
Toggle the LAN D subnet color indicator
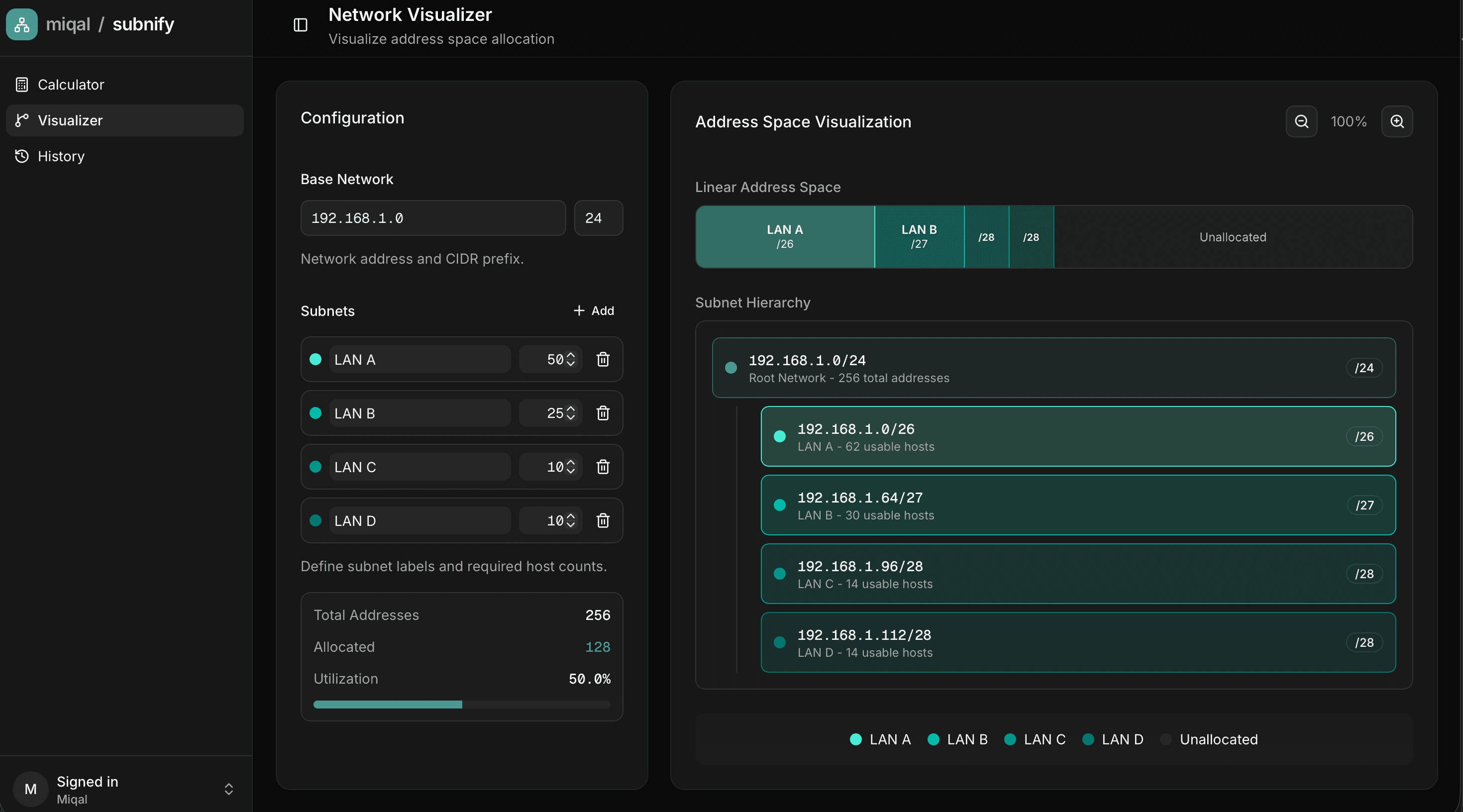[x=316, y=521]
